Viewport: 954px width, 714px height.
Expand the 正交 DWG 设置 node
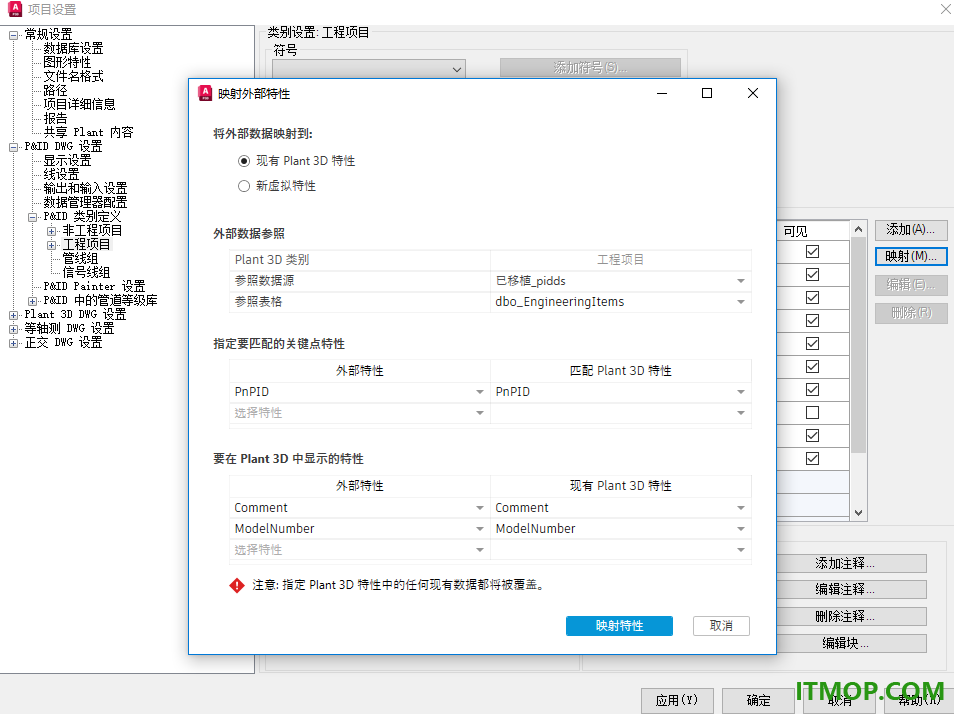13,343
